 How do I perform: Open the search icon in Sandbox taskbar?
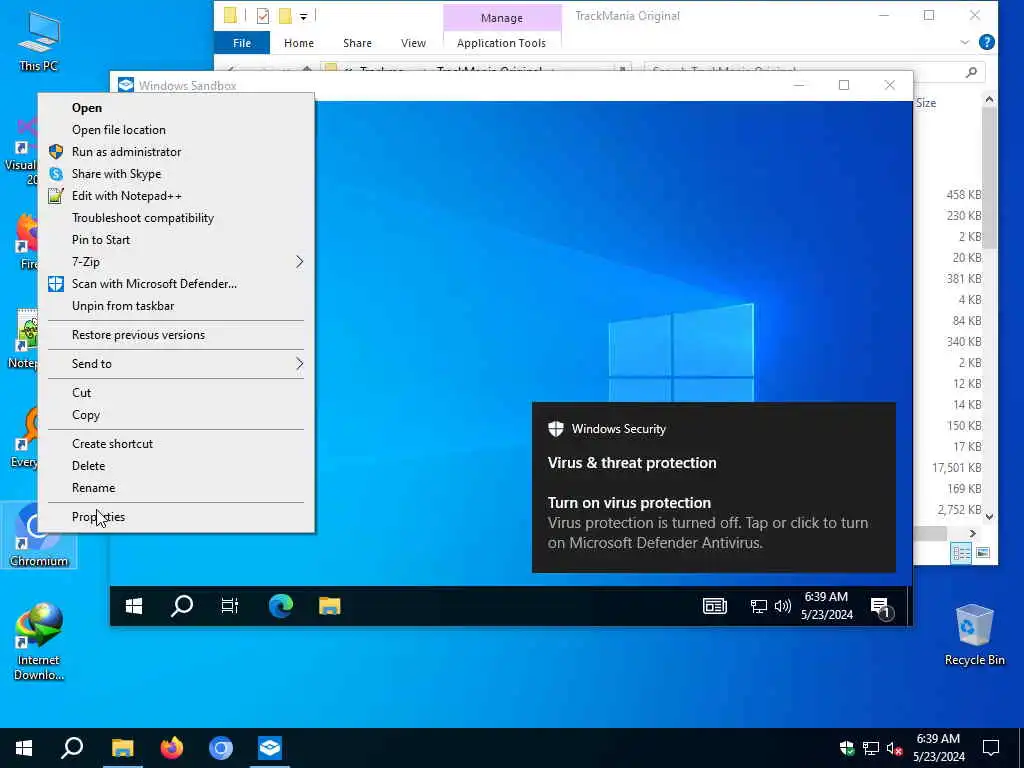(x=182, y=607)
